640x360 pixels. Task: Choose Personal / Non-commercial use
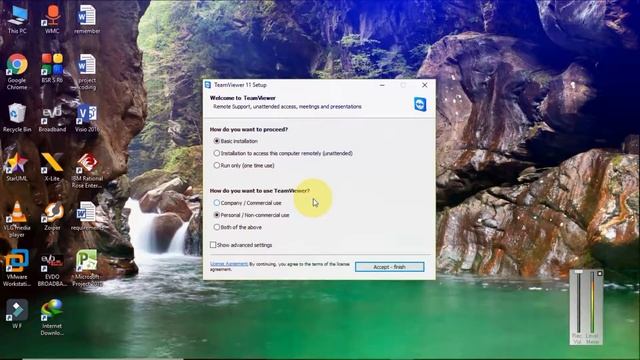click(x=252, y=215)
